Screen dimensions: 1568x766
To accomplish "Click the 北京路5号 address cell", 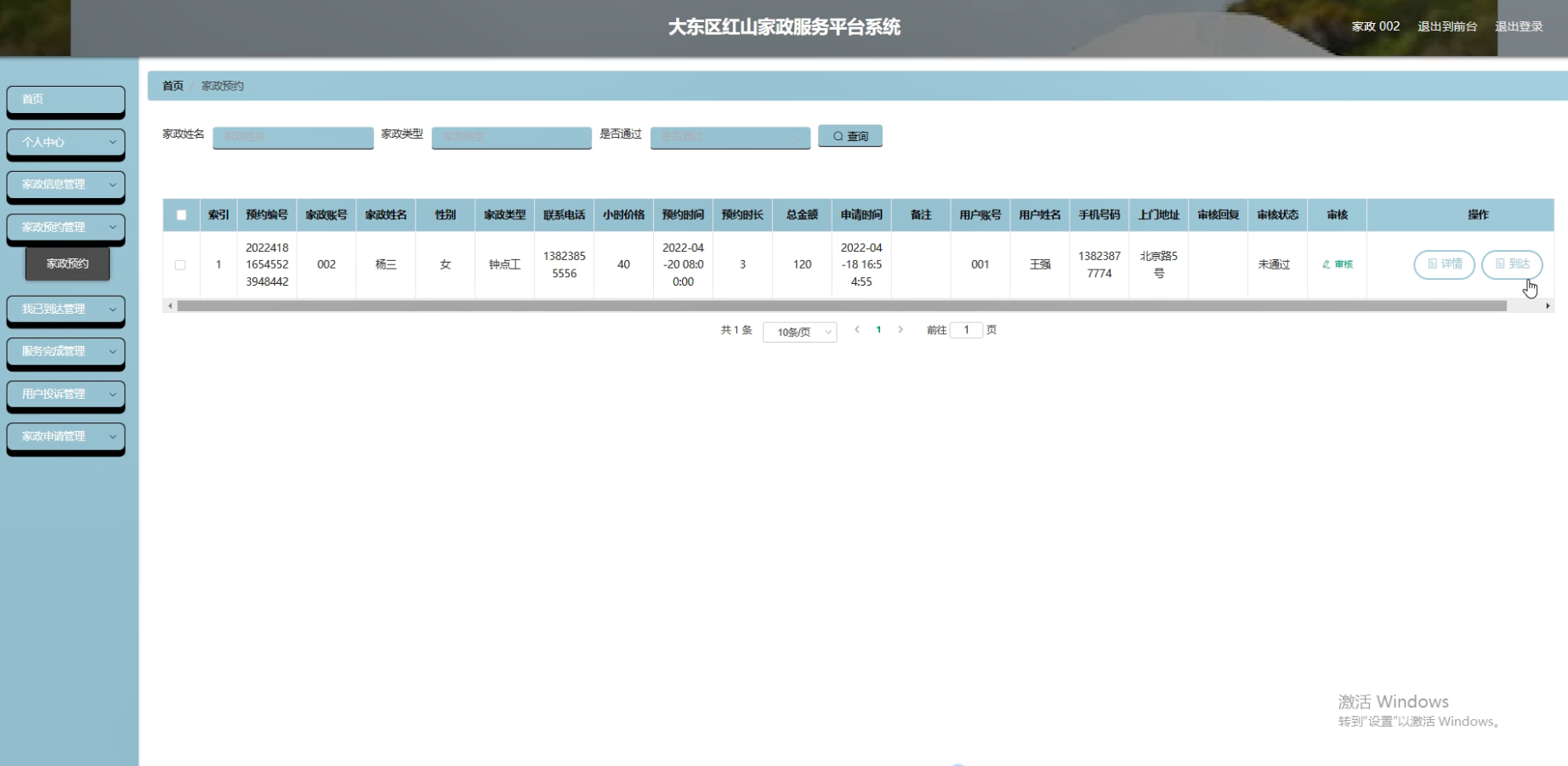I will coord(1159,264).
